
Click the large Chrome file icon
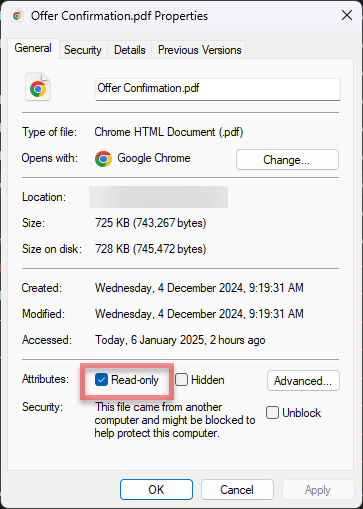pos(38,87)
